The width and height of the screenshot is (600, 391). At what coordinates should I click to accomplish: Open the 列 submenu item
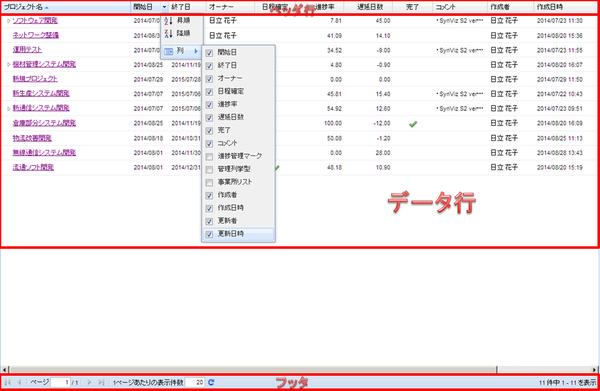(181, 51)
